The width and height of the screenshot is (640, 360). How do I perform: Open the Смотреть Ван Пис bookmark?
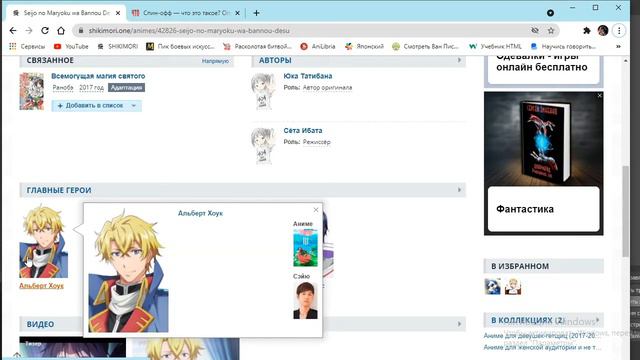(x=426, y=47)
